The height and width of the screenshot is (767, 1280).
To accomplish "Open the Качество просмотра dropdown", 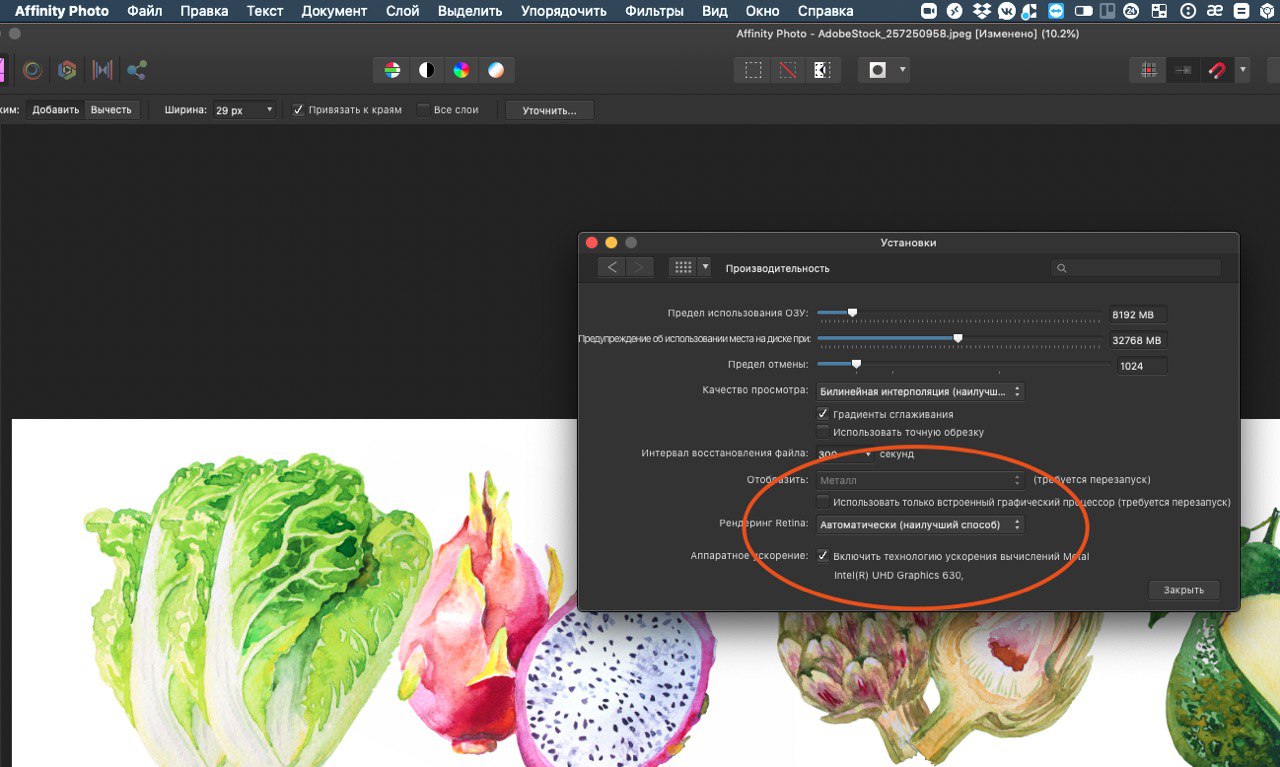I will (920, 392).
